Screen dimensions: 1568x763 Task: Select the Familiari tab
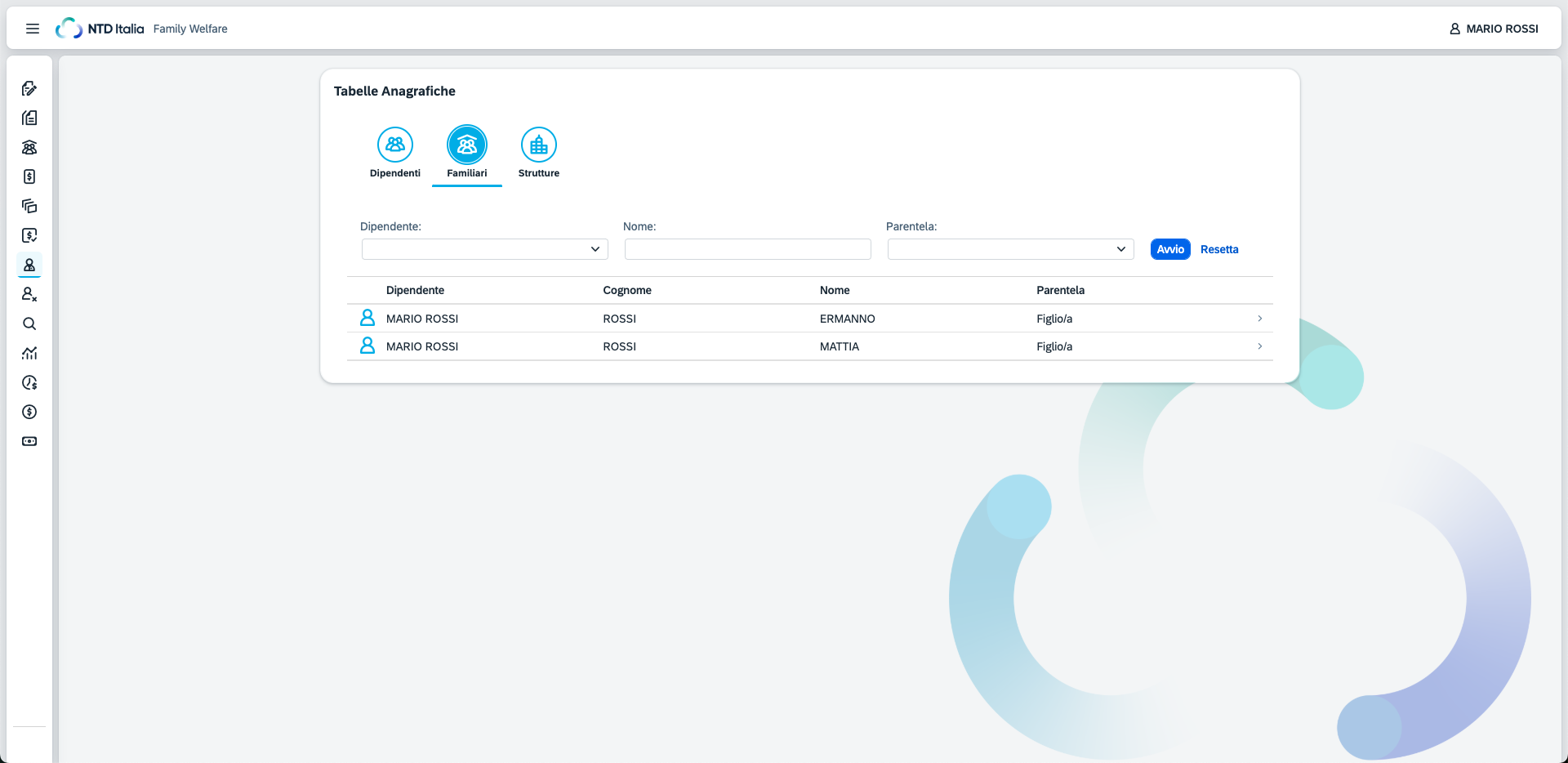467,153
